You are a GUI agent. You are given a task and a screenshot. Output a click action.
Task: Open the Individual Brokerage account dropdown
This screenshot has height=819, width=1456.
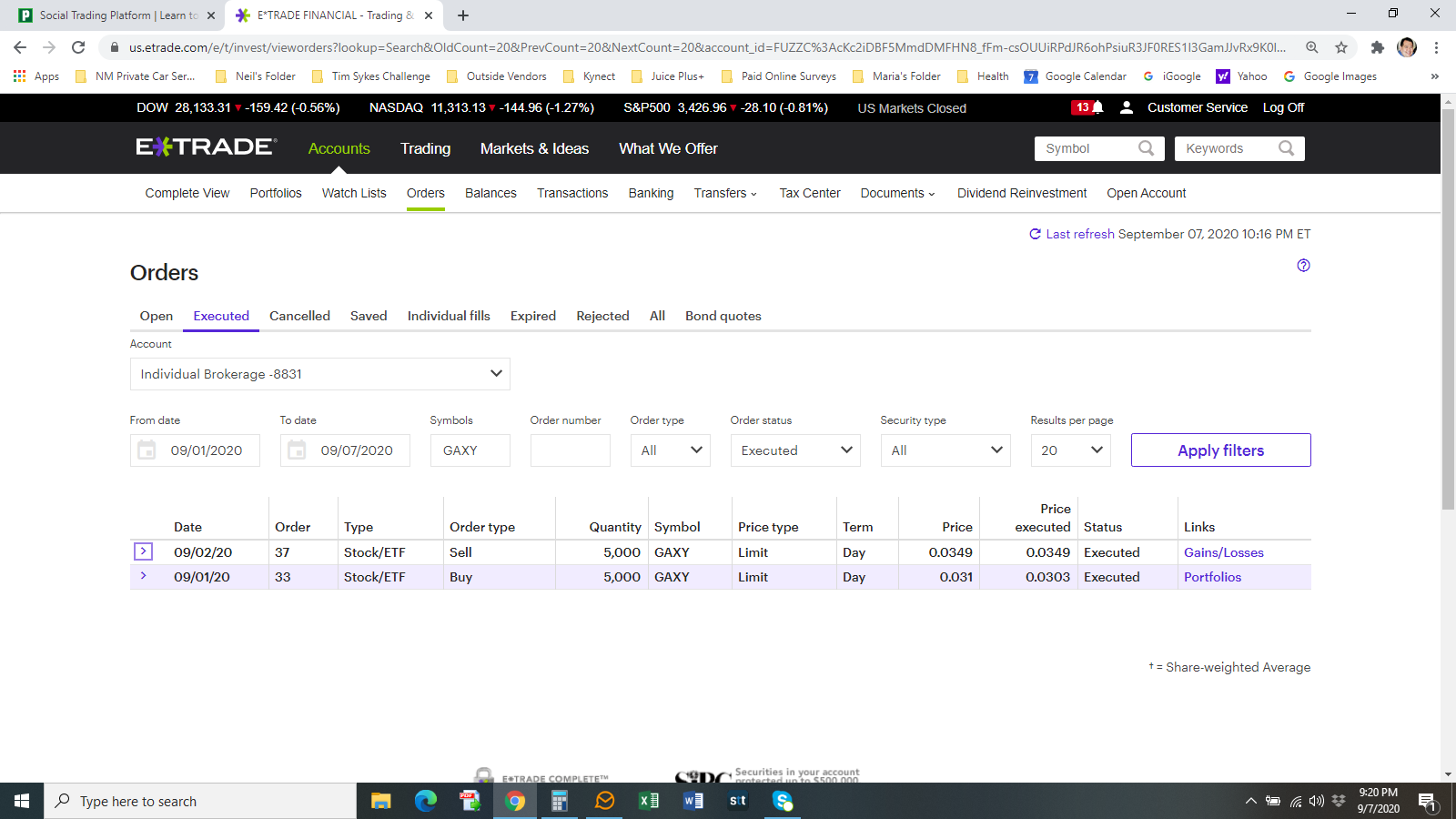[319, 374]
